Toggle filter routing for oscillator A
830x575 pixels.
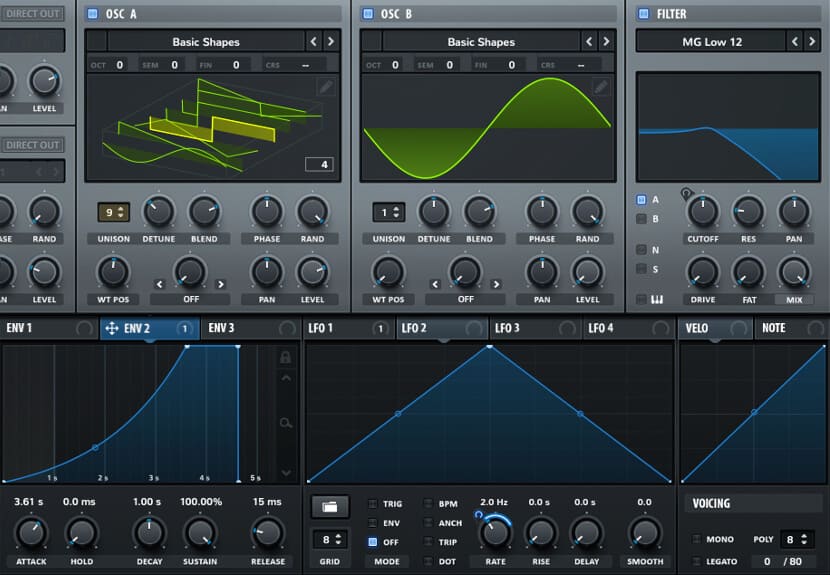[641, 200]
